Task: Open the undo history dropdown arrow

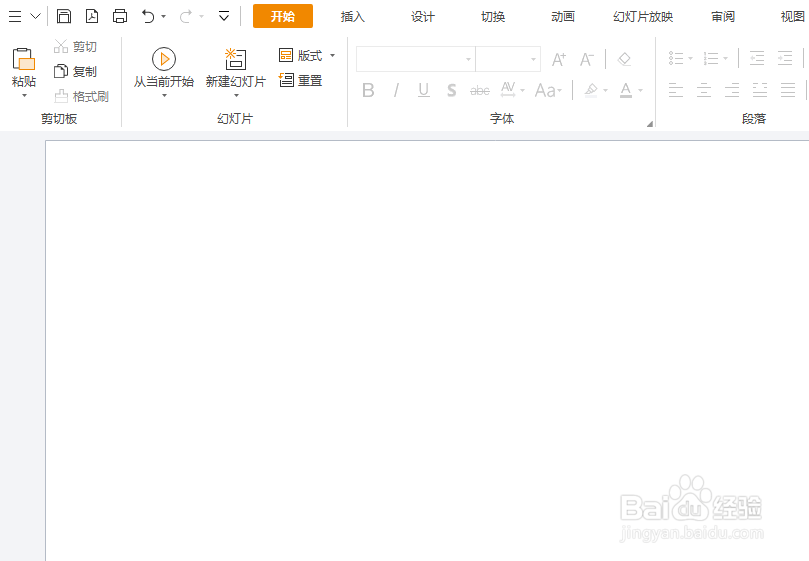Action: click(164, 17)
